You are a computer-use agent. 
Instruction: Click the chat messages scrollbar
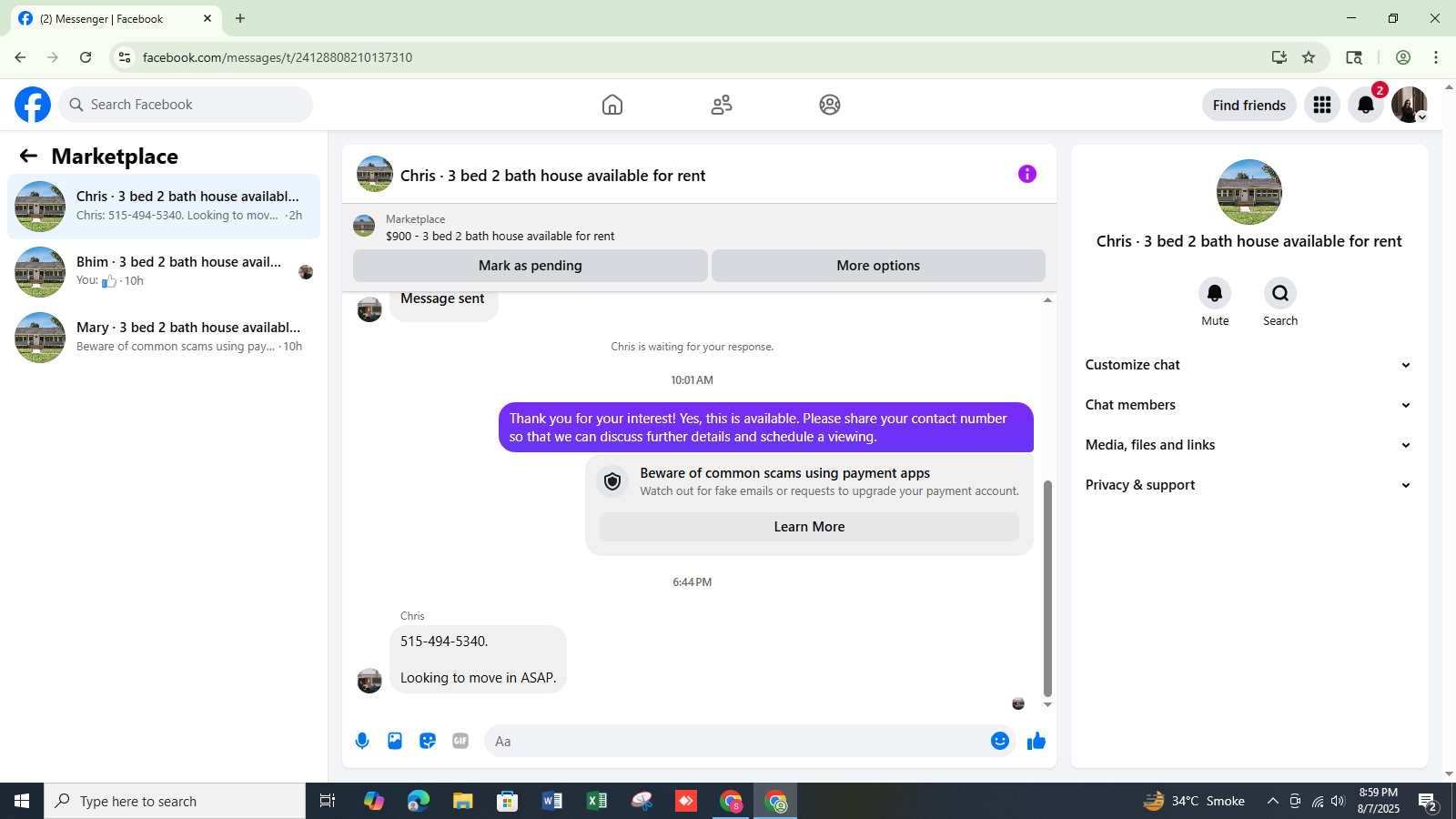[x=1047, y=588]
